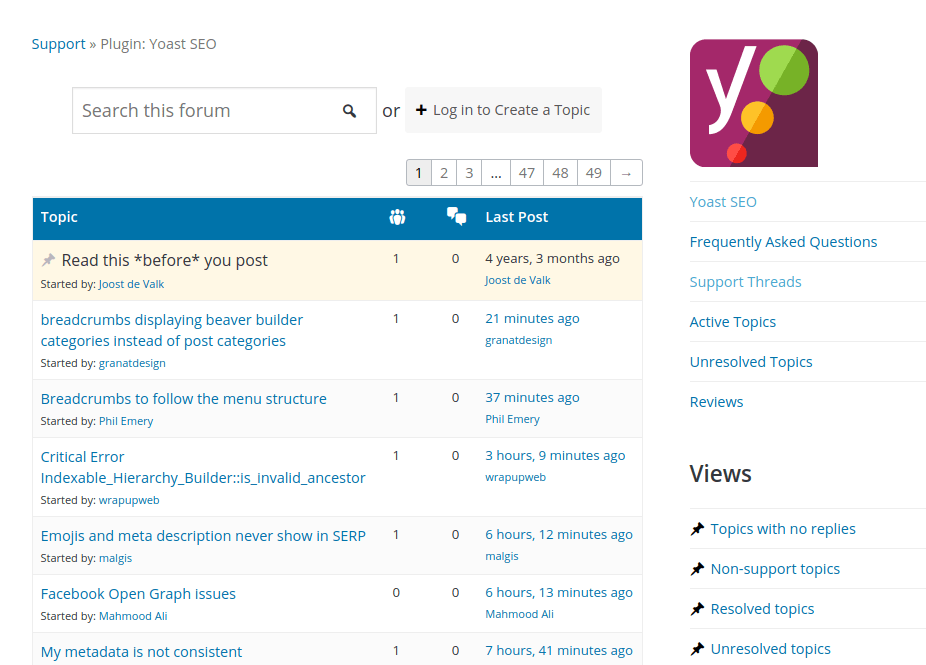This screenshot has width=926, height=665.
Task: Open malgis profile after Started by
Action: [115, 558]
